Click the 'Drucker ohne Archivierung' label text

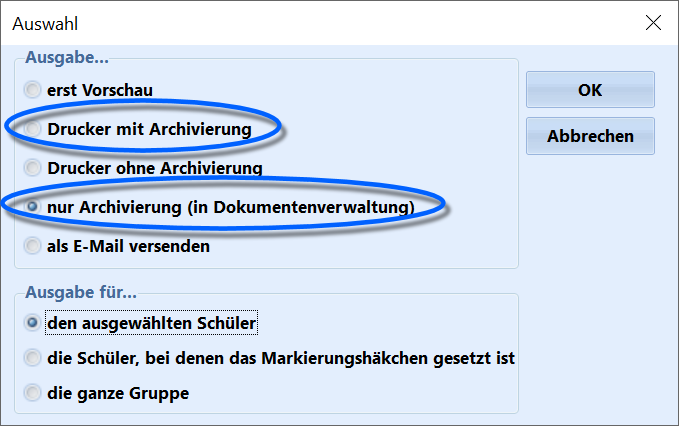tap(155, 168)
